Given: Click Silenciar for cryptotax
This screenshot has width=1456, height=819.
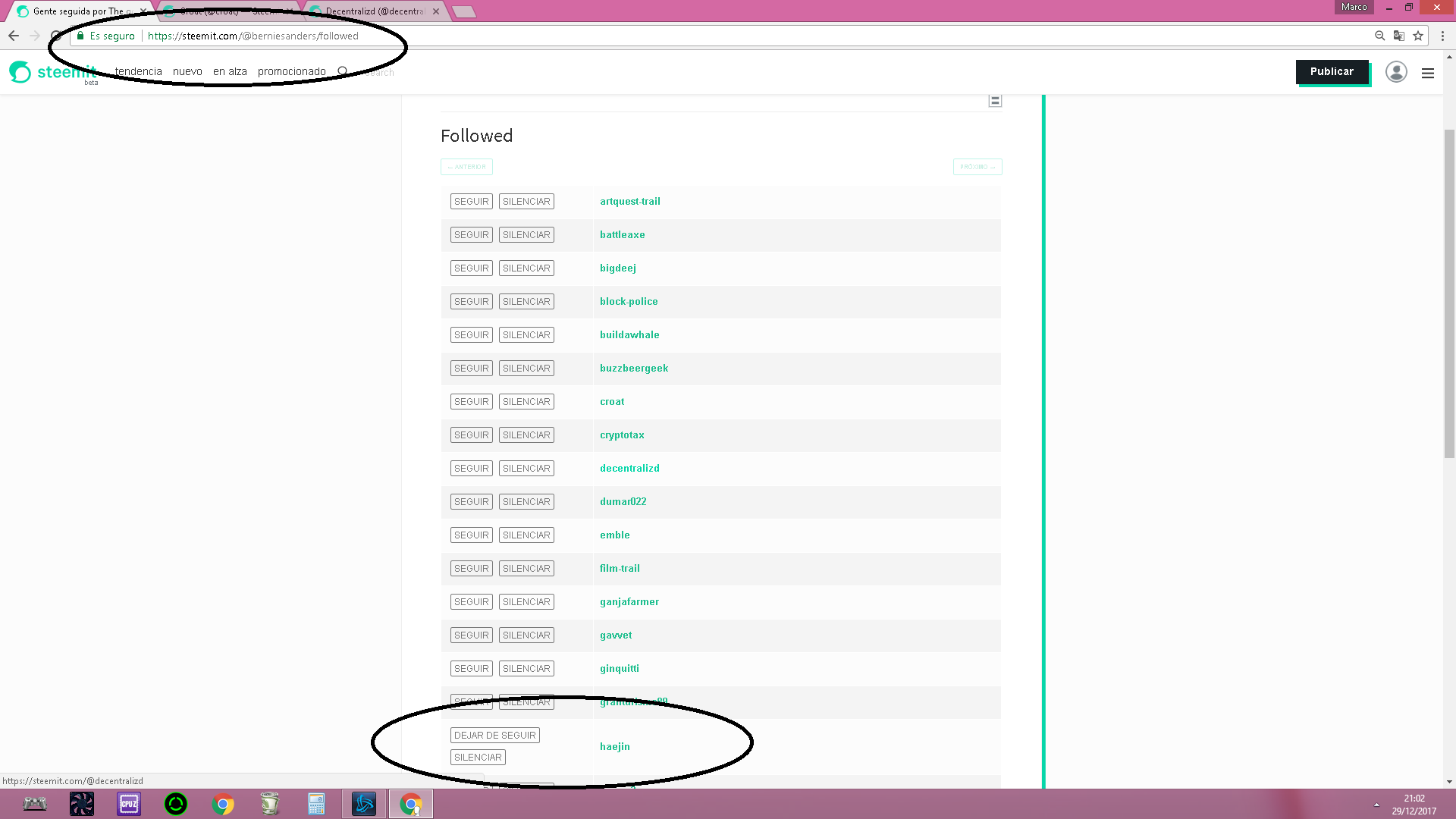Looking at the screenshot, I should (x=526, y=435).
